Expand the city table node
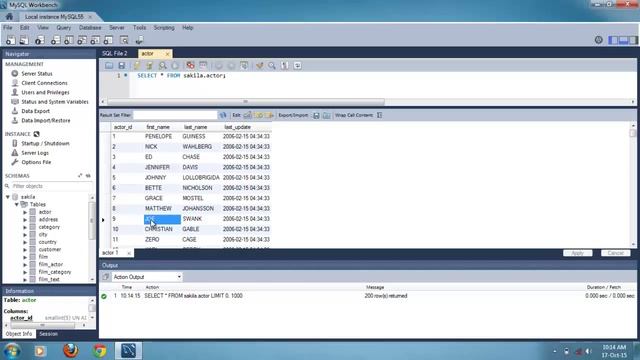Screen dimensions: 640x360 (x=25, y=235)
